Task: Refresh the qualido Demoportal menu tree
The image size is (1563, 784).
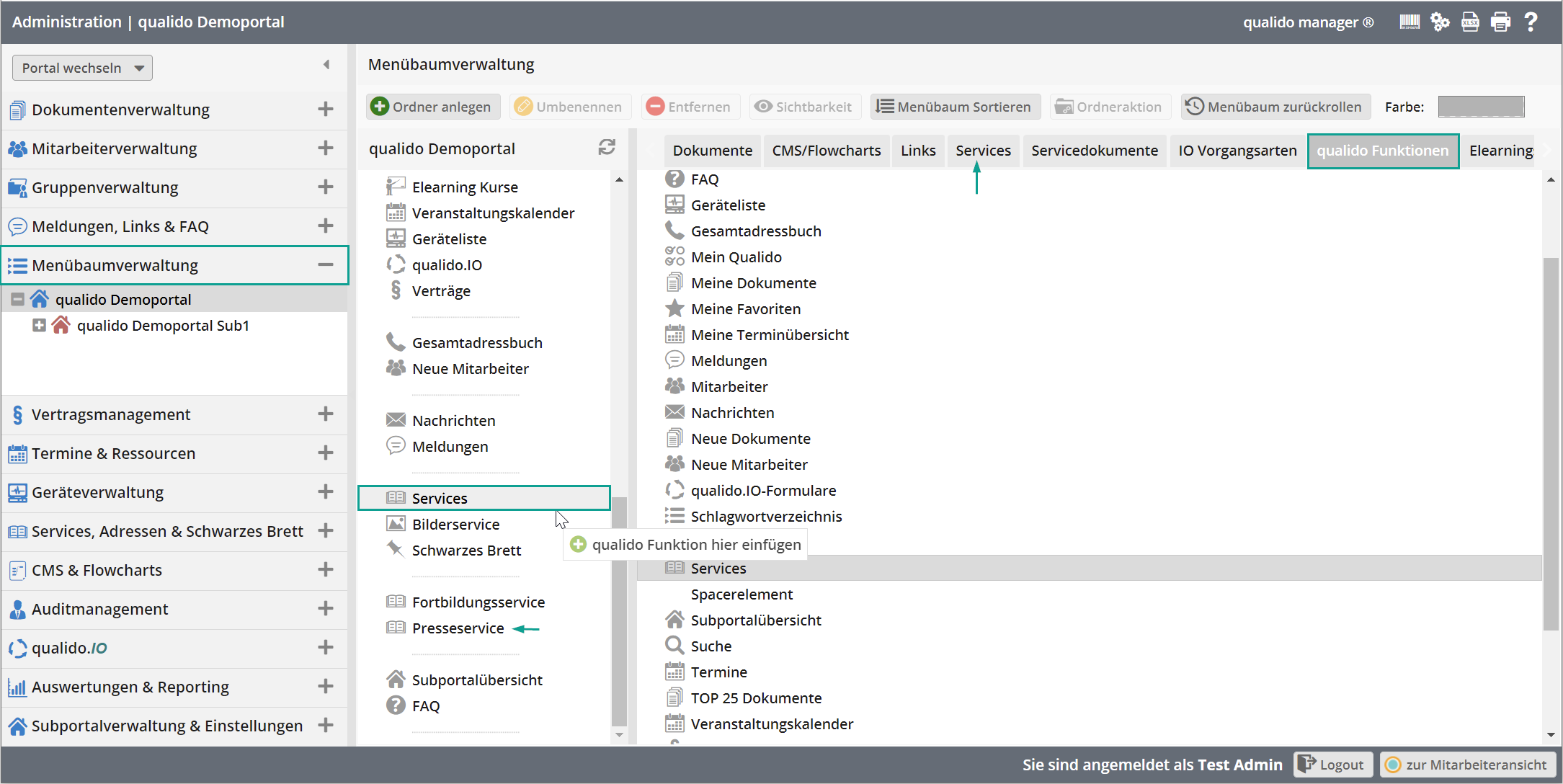Action: tap(607, 147)
